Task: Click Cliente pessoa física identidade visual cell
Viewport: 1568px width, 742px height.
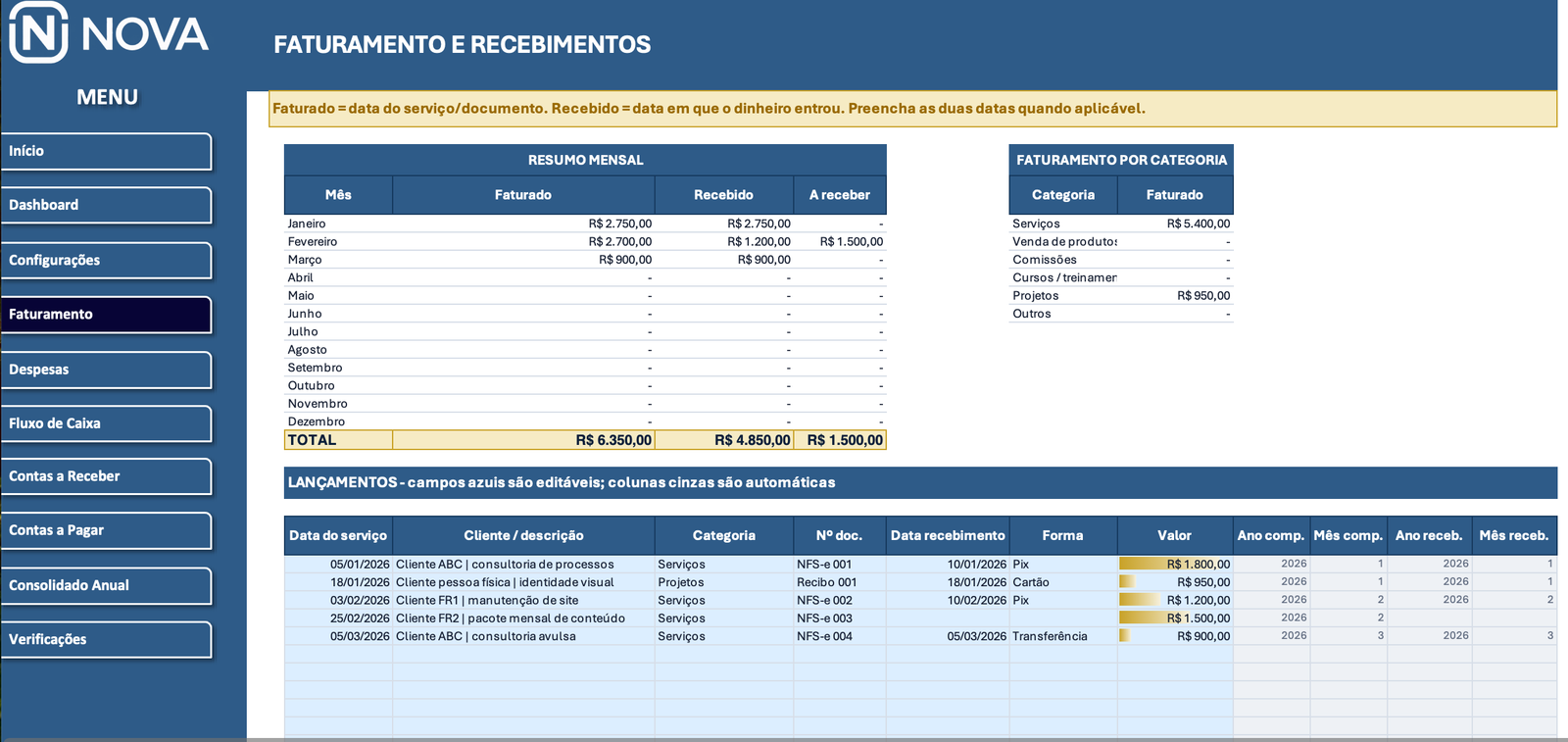Action: 523,582
